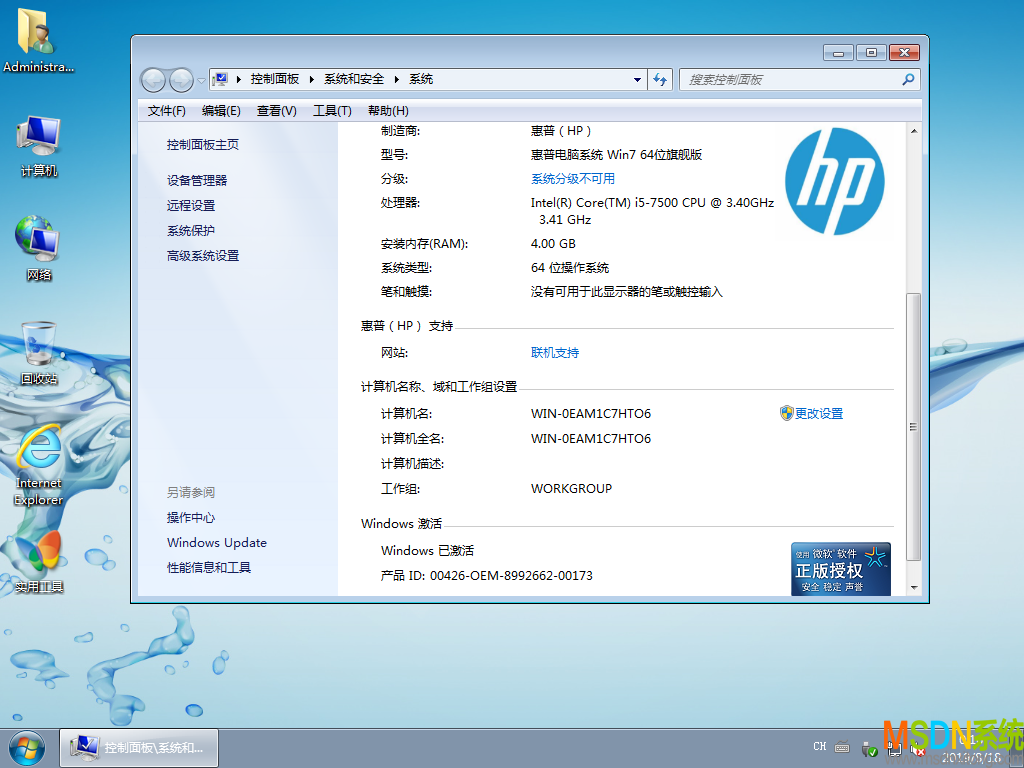The height and width of the screenshot is (768, 1024).
Task: Click 更改设置 link
Action: coord(819,413)
